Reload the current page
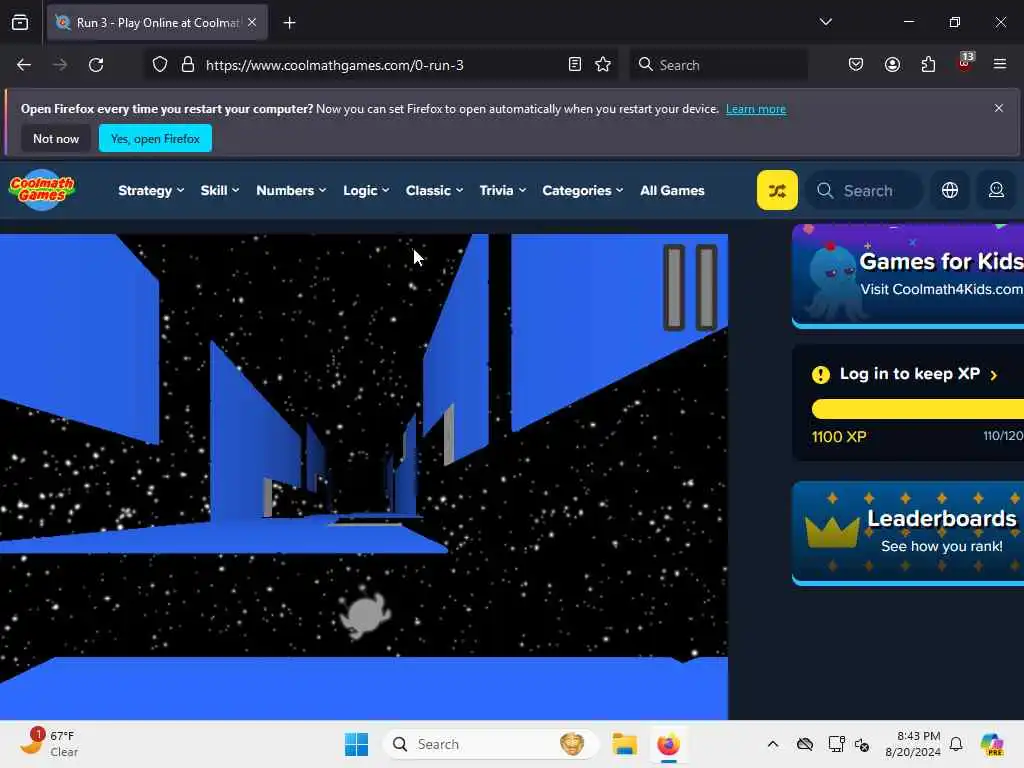The height and width of the screenshot is (768, 1024). tap(96, 65)
